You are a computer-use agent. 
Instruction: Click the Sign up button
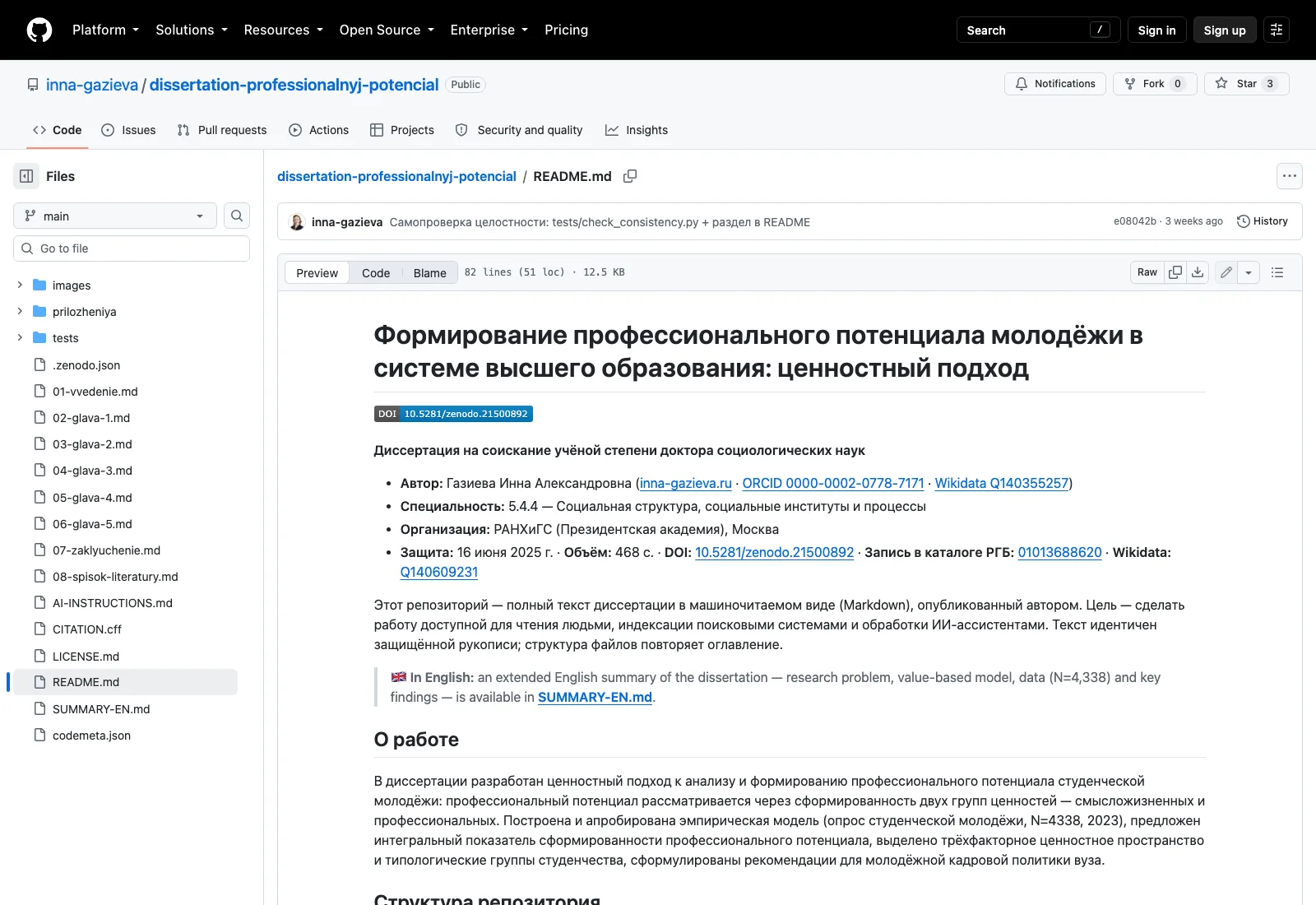click(x=1225, y=30)
